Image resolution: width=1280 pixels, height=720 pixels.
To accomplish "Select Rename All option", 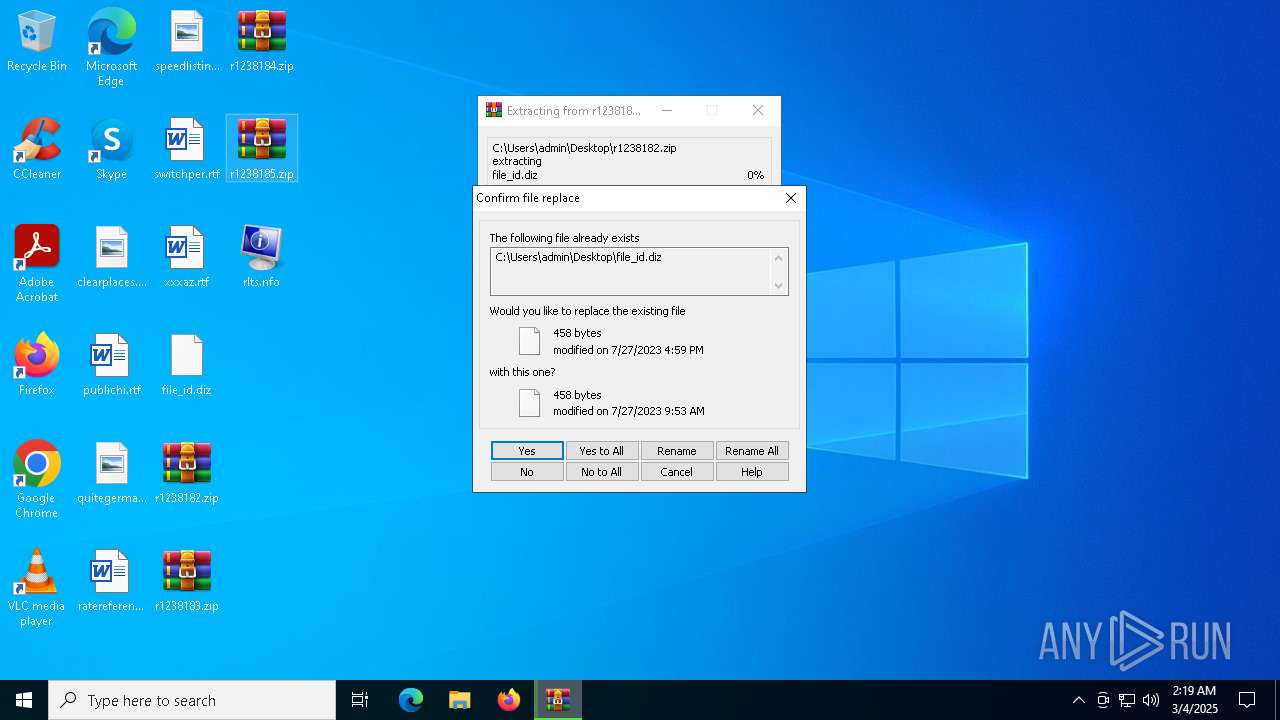I will (x=752, y=451).
